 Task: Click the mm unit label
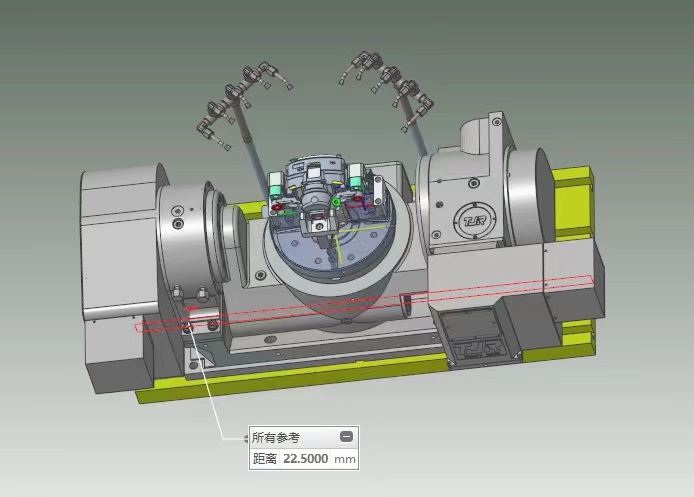point(344,459)
